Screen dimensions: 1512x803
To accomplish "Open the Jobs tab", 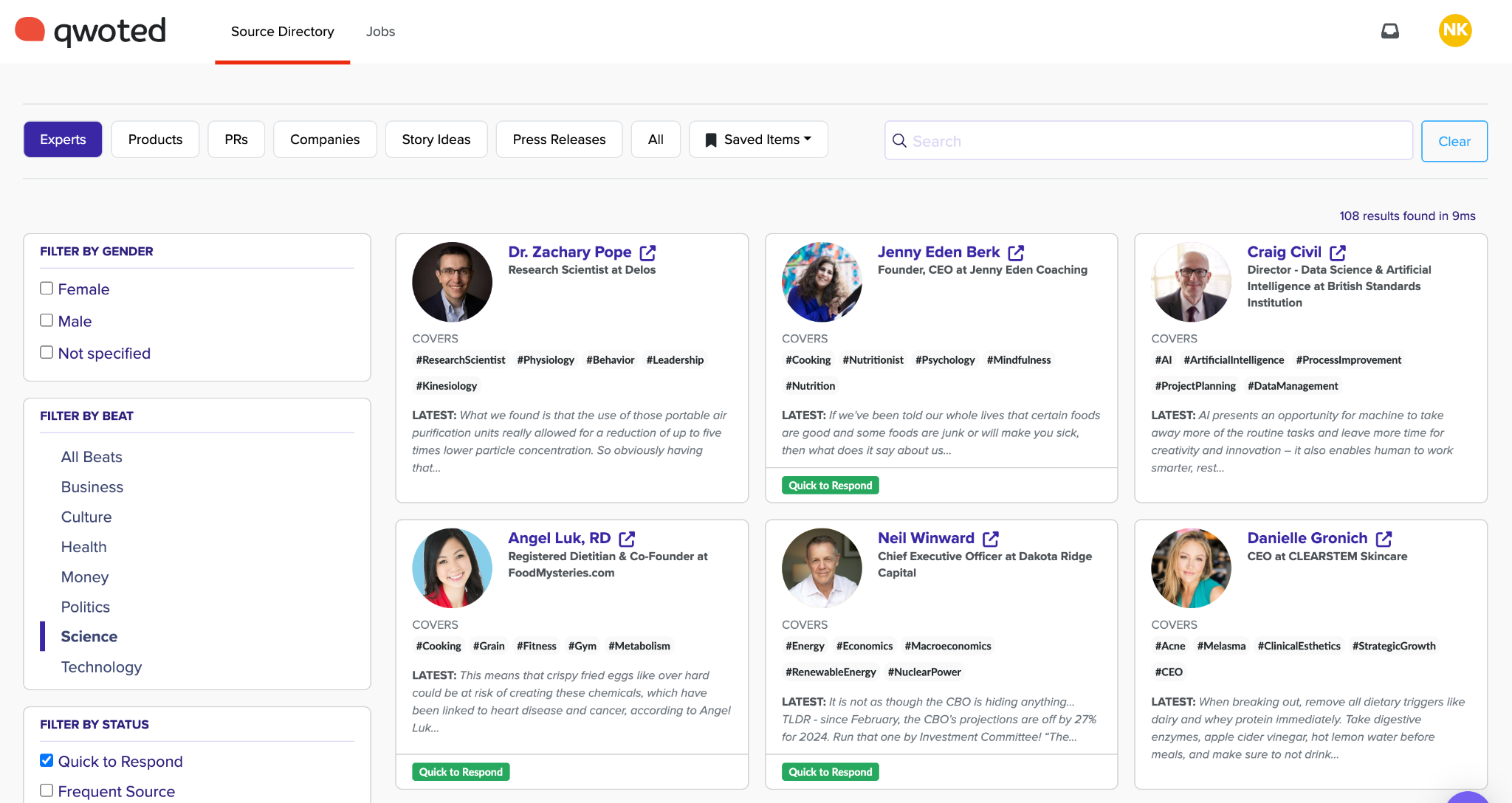I will (380, 32).
